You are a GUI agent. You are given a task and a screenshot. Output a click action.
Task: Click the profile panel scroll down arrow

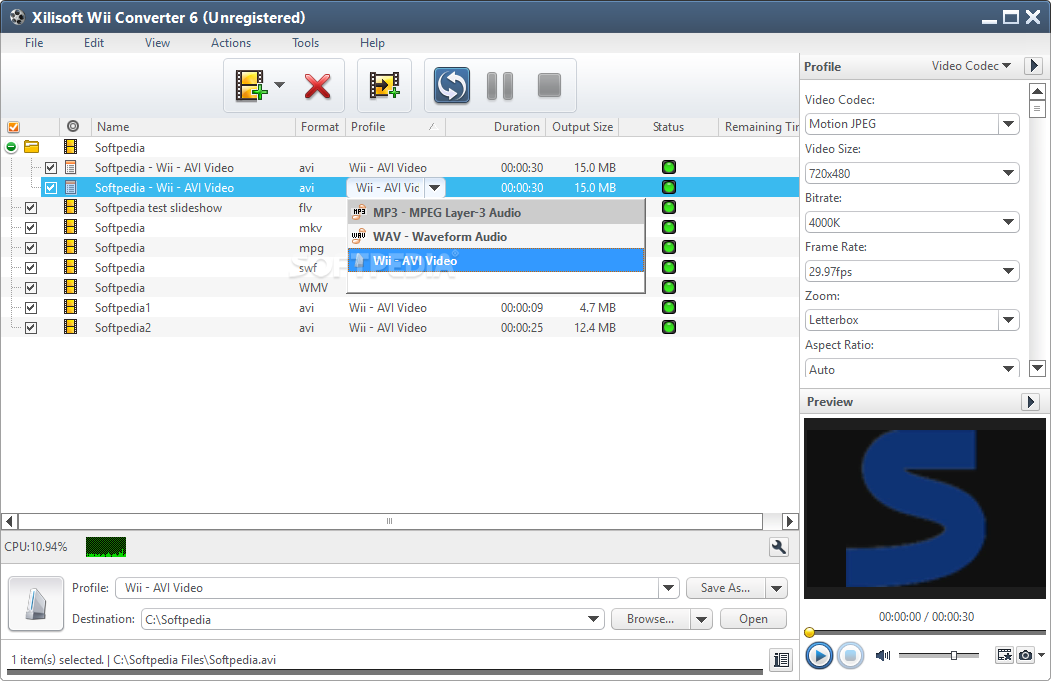click(1037, 367)
